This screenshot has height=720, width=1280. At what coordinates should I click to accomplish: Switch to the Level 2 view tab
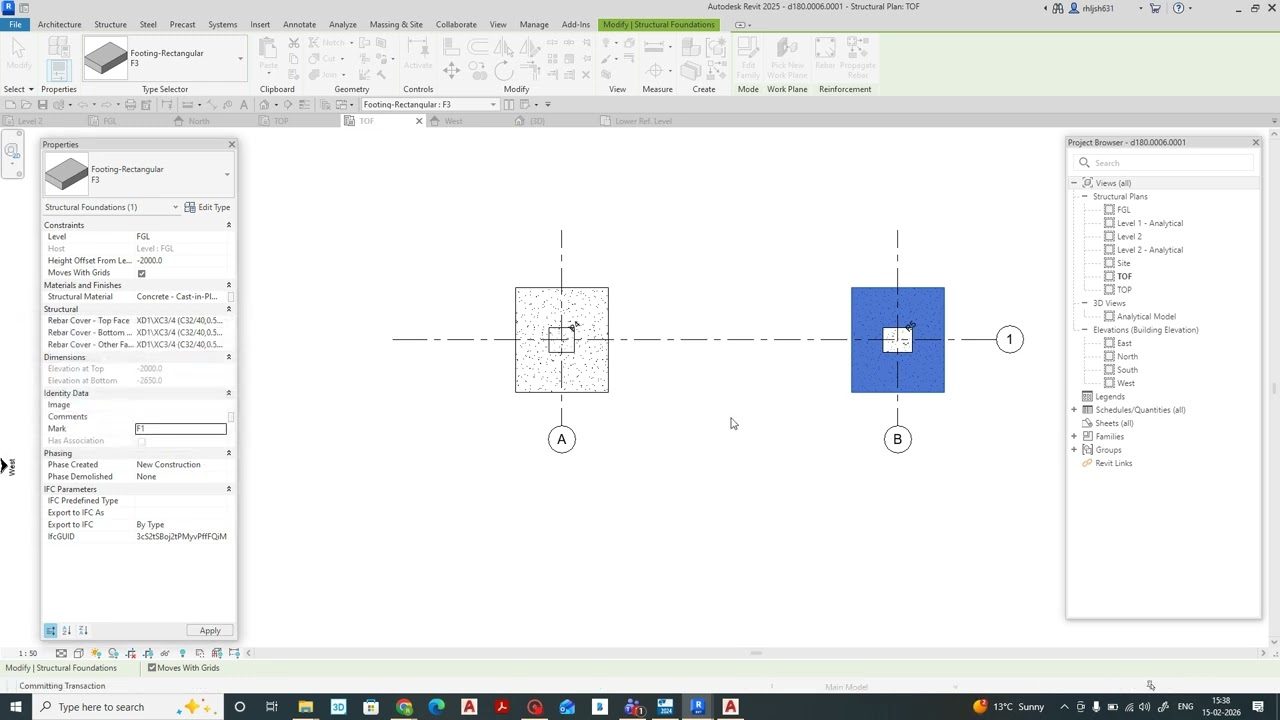[30, 121]
